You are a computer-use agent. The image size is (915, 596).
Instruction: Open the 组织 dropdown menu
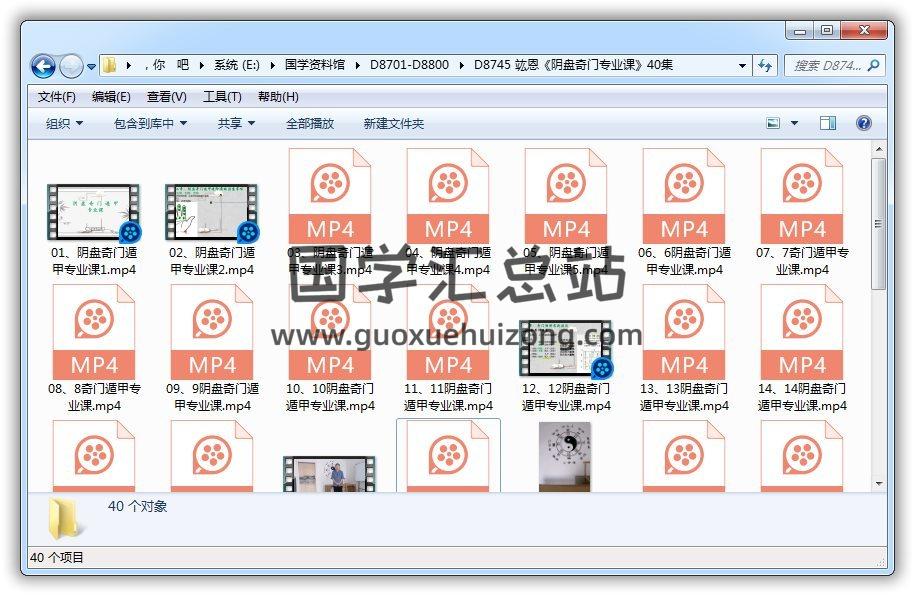pos(64,123)
